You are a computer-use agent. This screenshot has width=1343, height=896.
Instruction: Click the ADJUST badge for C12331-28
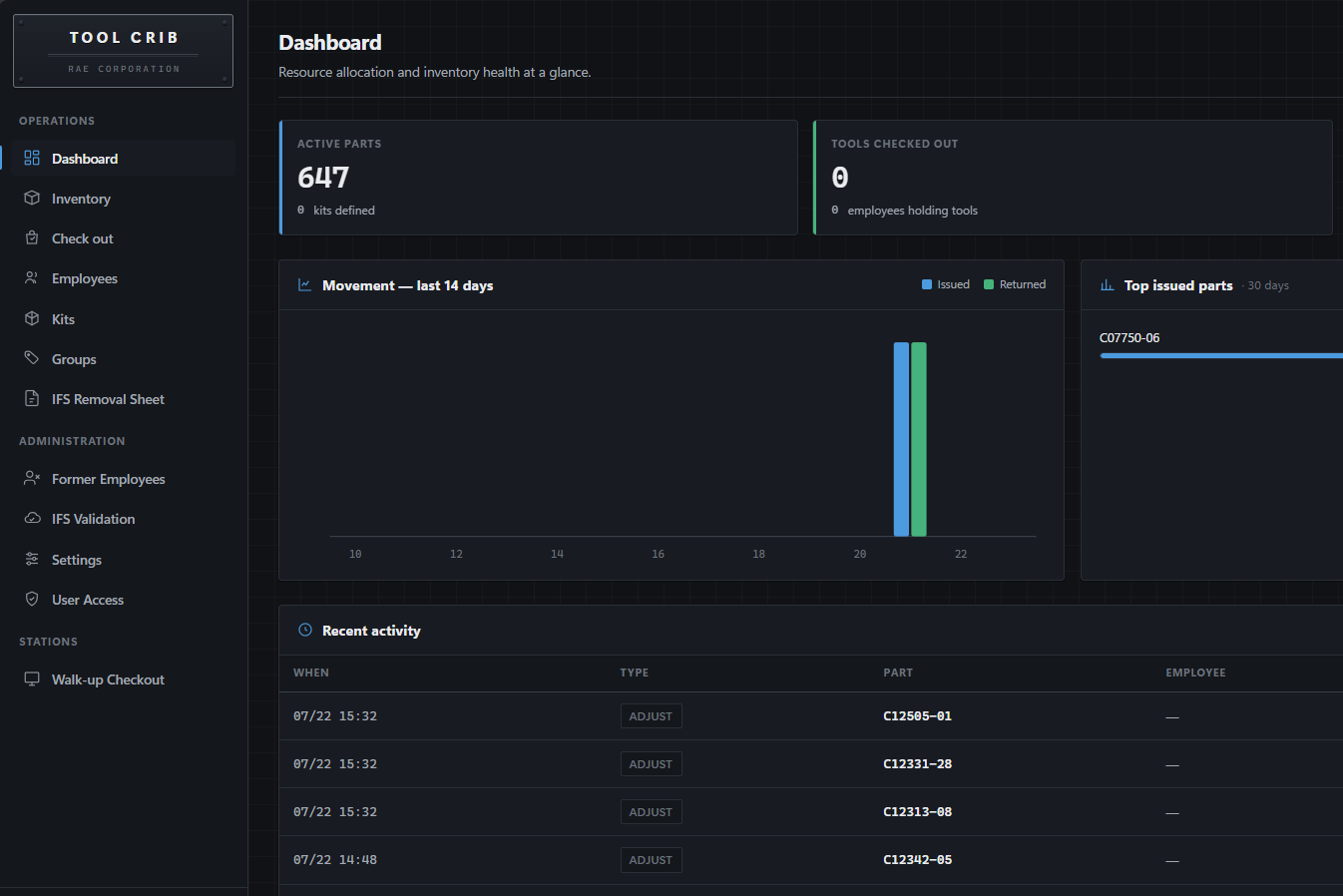coord(651,764)
